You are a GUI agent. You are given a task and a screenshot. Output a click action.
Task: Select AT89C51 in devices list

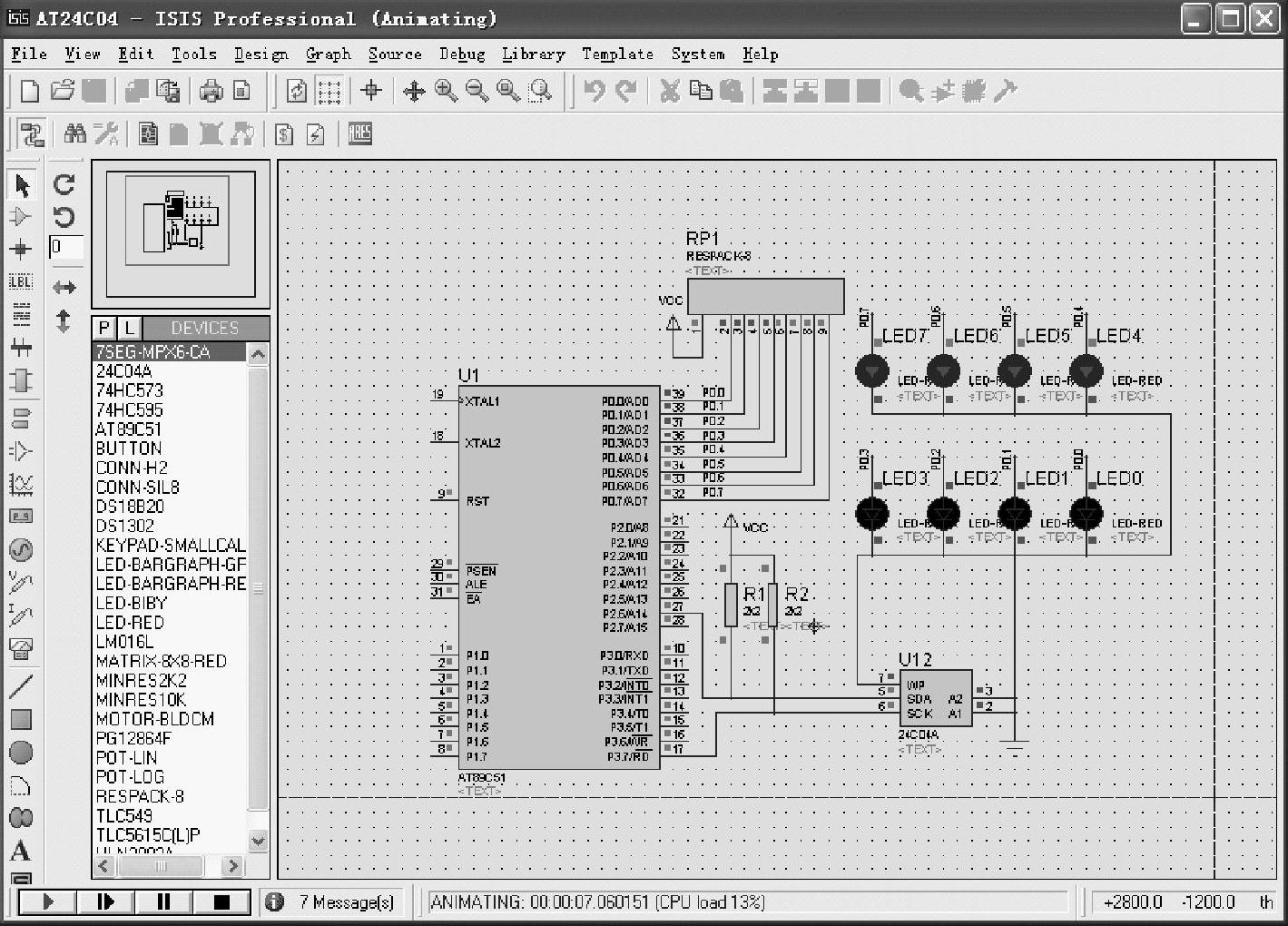pos(128,429)
